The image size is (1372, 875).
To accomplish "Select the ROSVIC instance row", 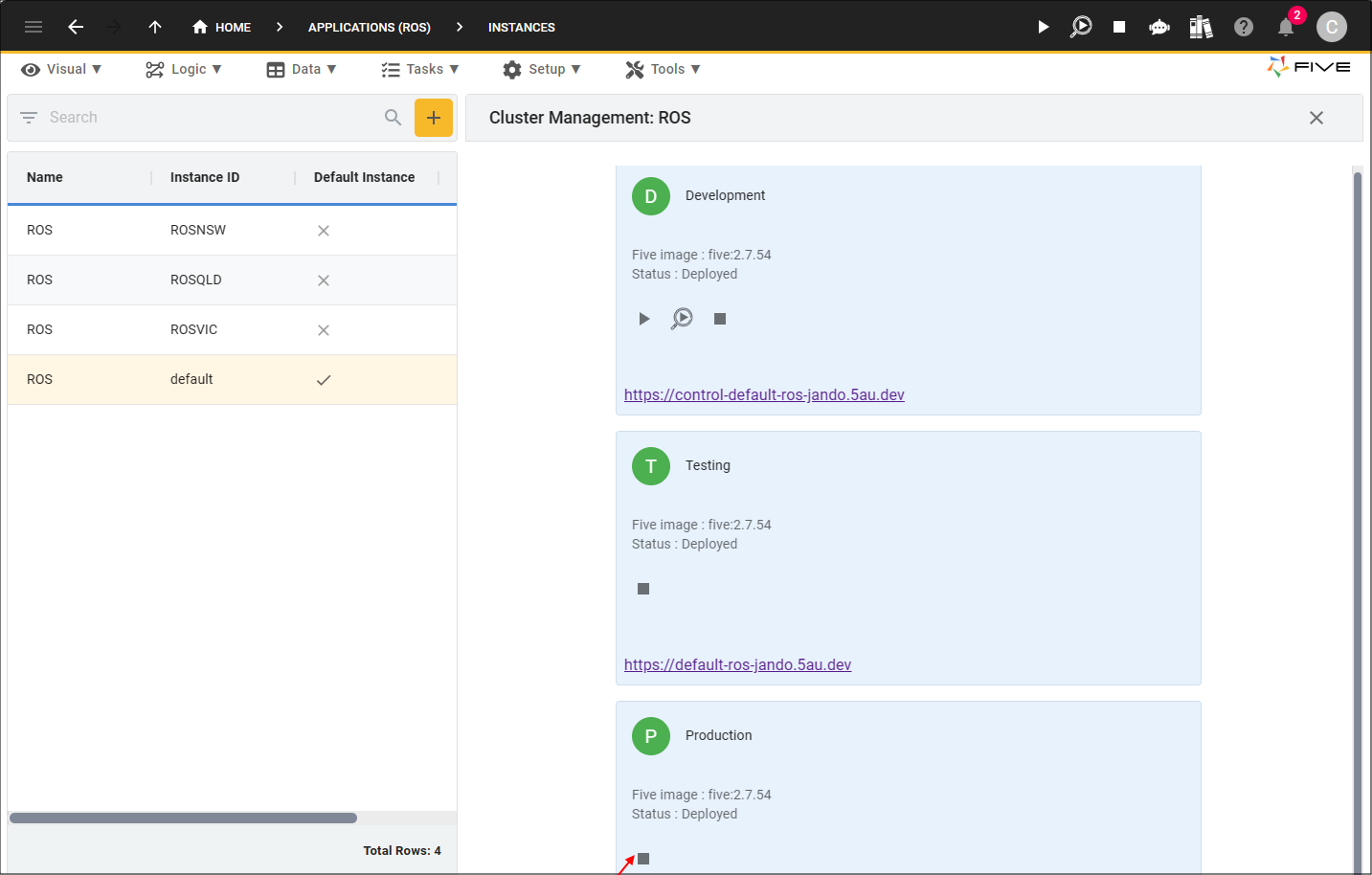I will (232, 330).
